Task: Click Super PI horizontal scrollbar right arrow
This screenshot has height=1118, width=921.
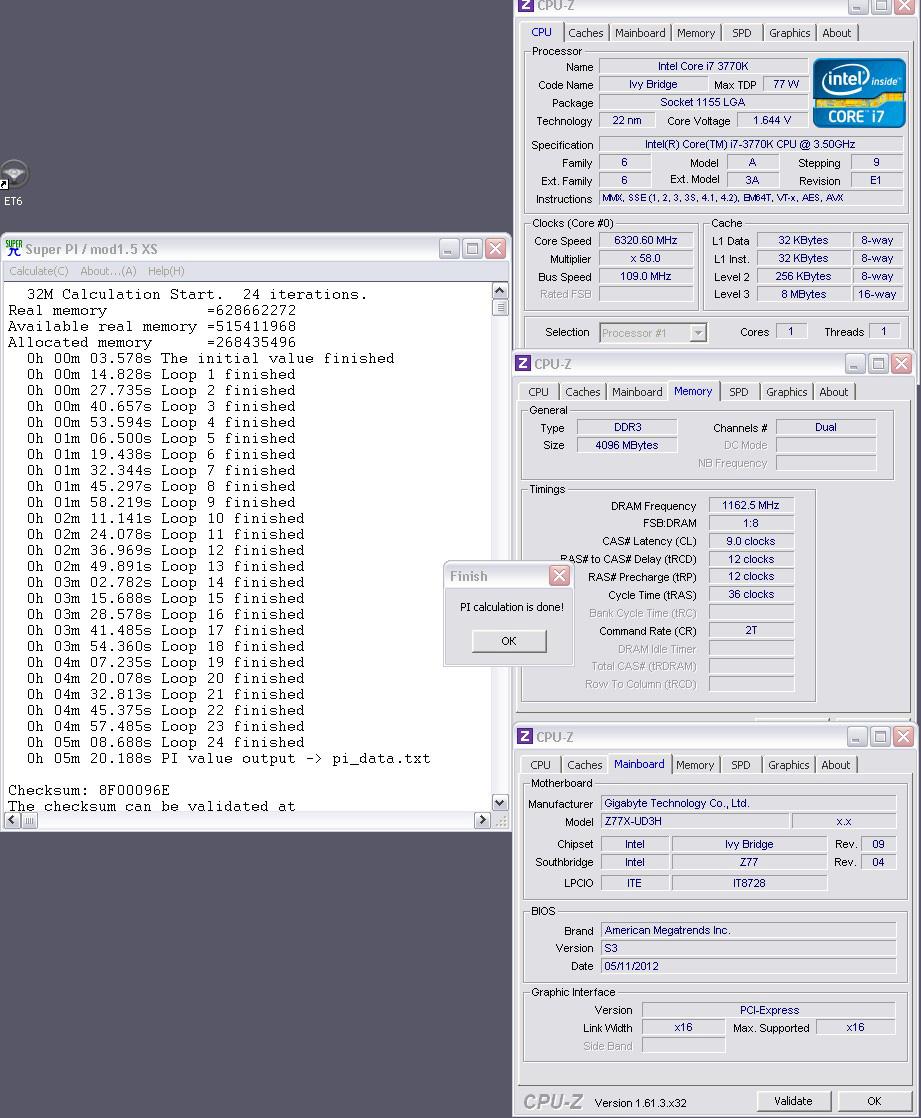Action: click(483, 820)
